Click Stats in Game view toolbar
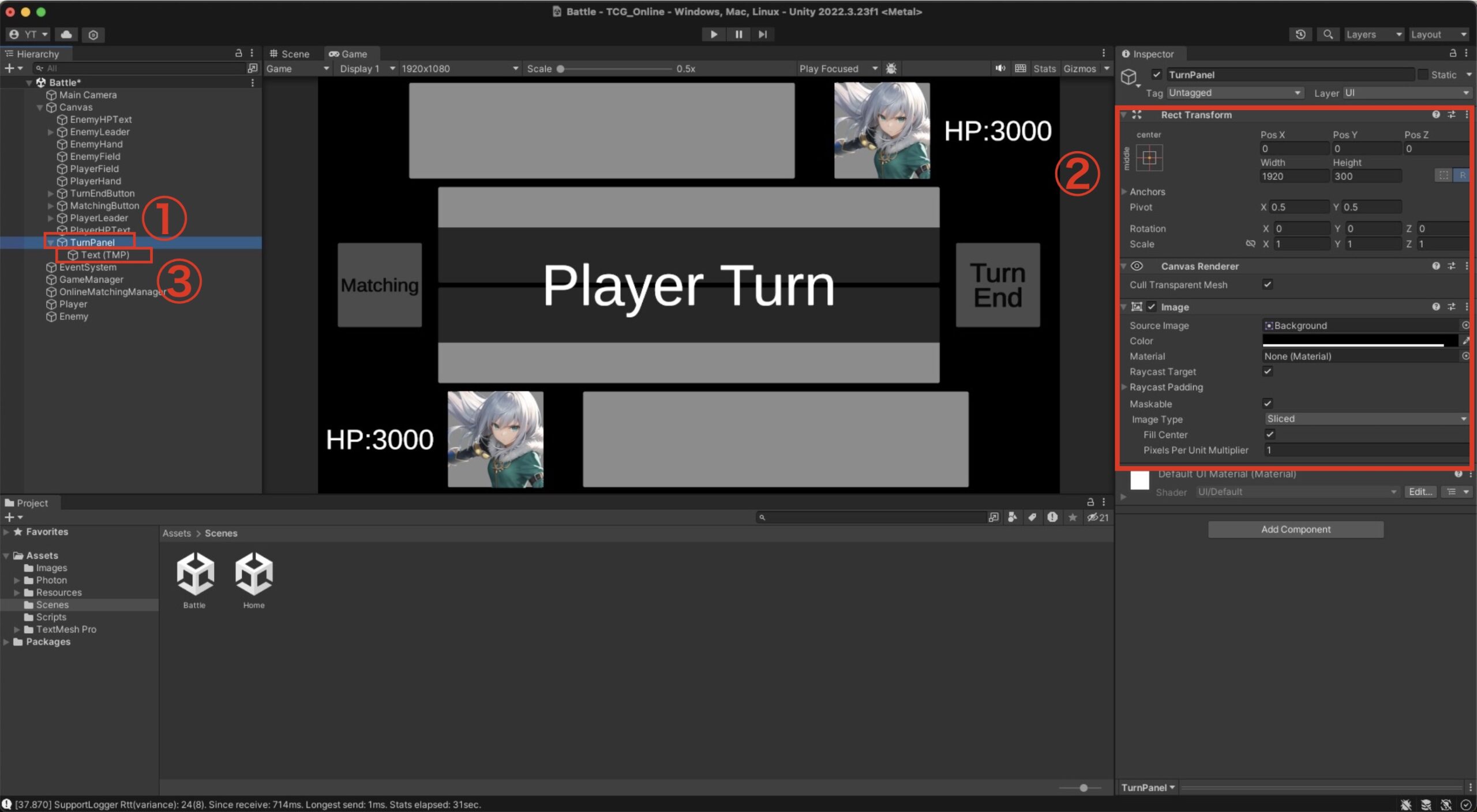1477x812 pixels. [x=1044, y=69]
